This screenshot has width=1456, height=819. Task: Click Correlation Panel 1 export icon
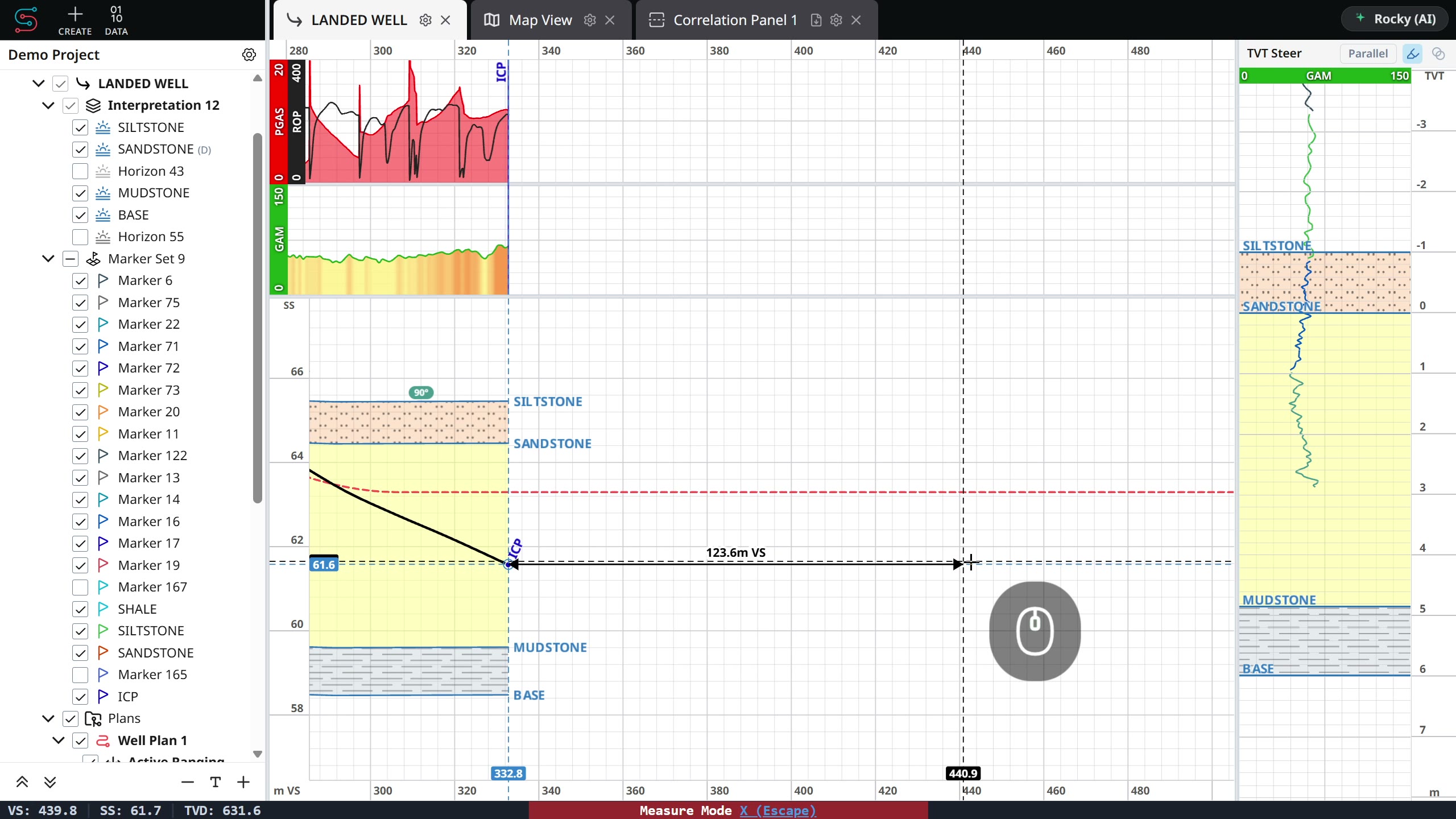click(x=816, y=20)
